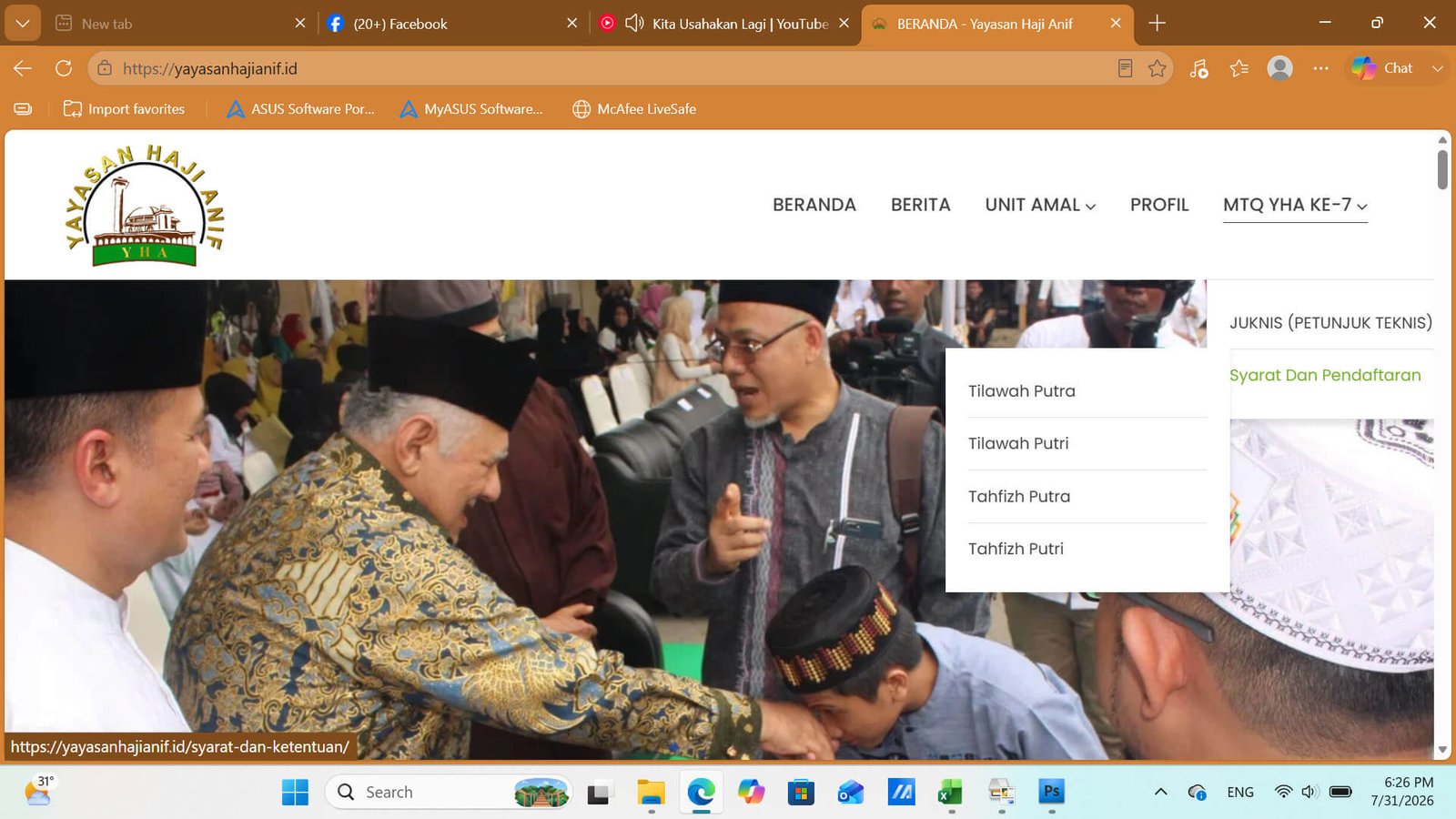
Task: Open Microsoft Store taskbar icon
Action: point(801,793)
